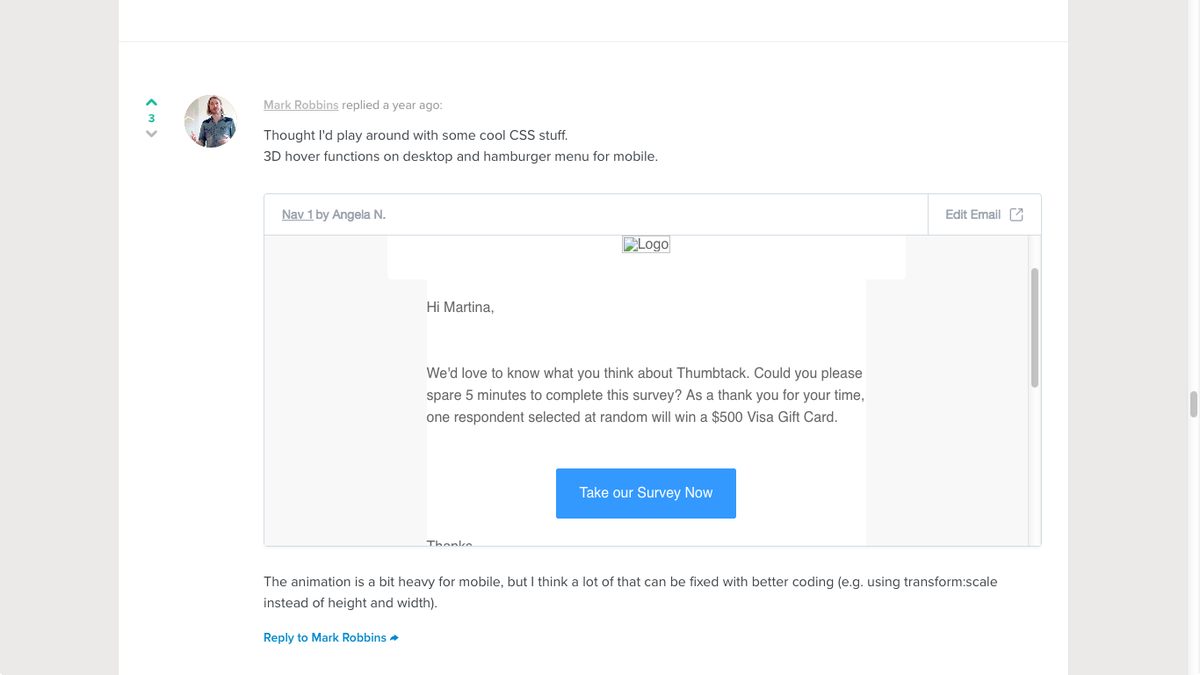Screen dimensions: 1200x675
Task: Click the Take our Survey Now button
Action: click(646, 493)
